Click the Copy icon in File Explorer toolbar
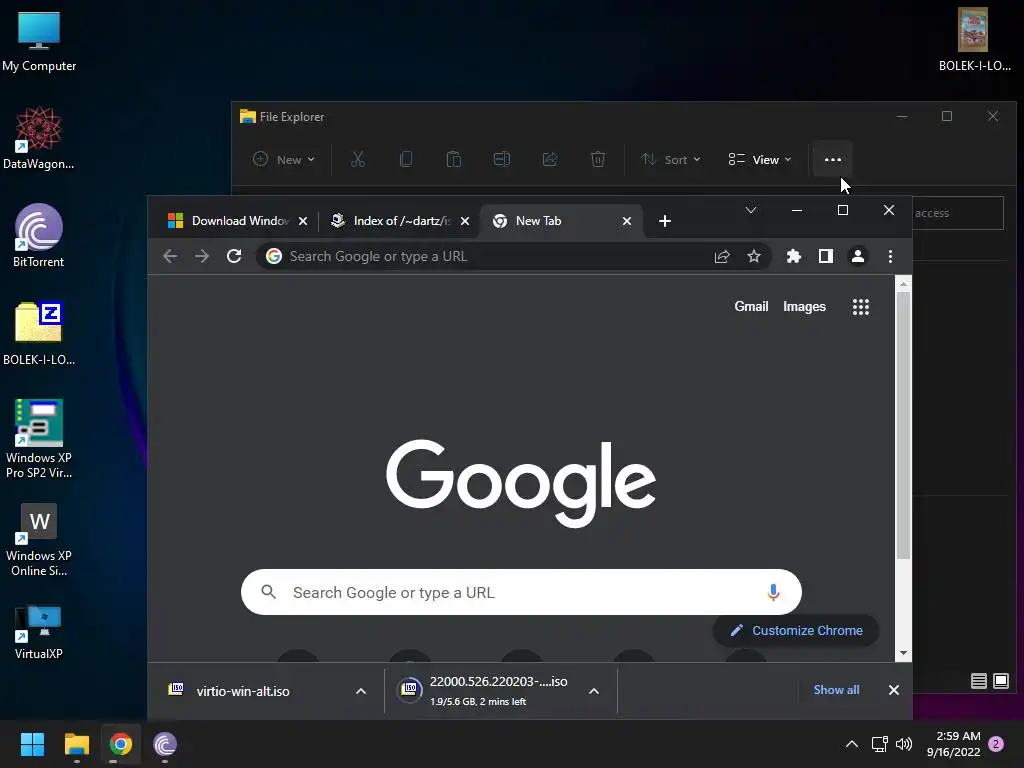1024x768 pixels. (x=406, y=159)
